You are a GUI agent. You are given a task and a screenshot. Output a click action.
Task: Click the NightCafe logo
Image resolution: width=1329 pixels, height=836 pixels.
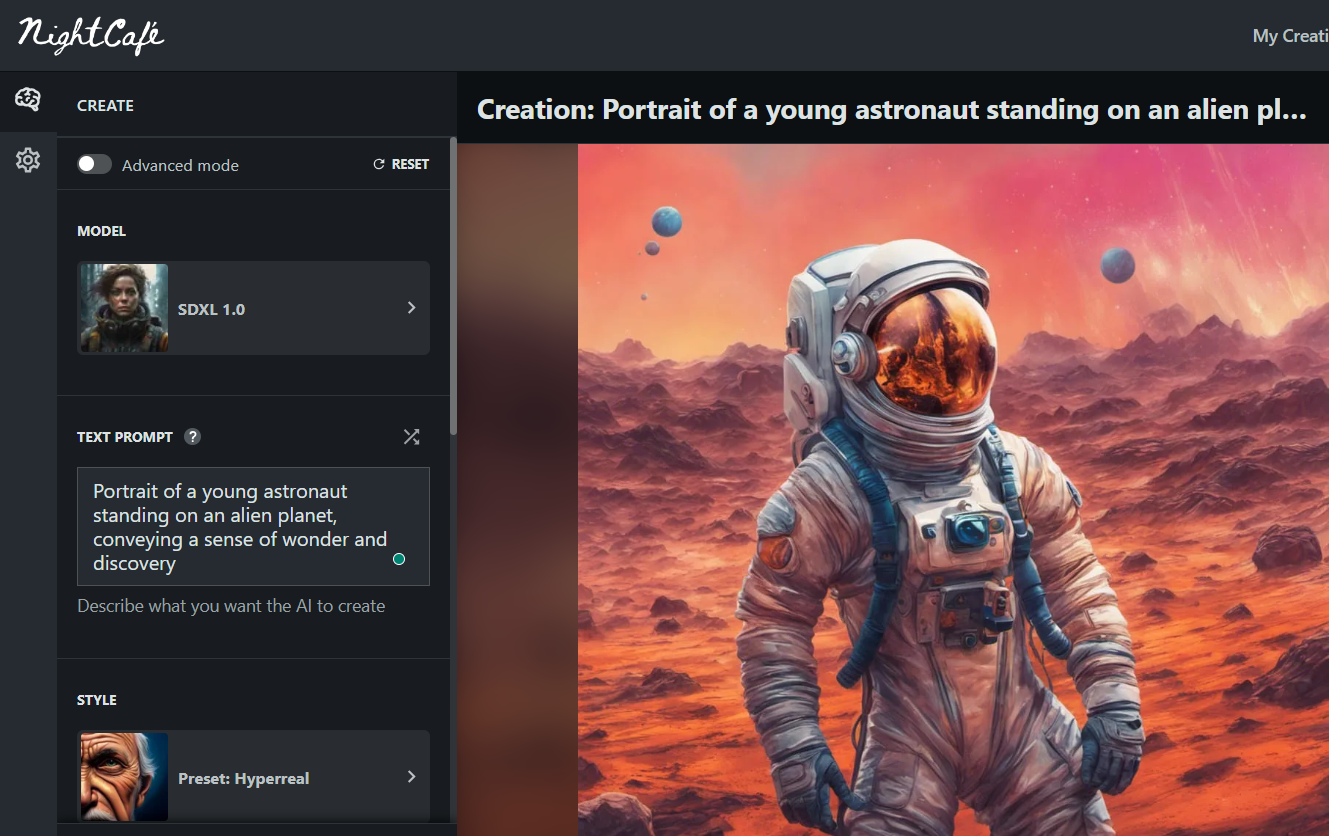91,35
